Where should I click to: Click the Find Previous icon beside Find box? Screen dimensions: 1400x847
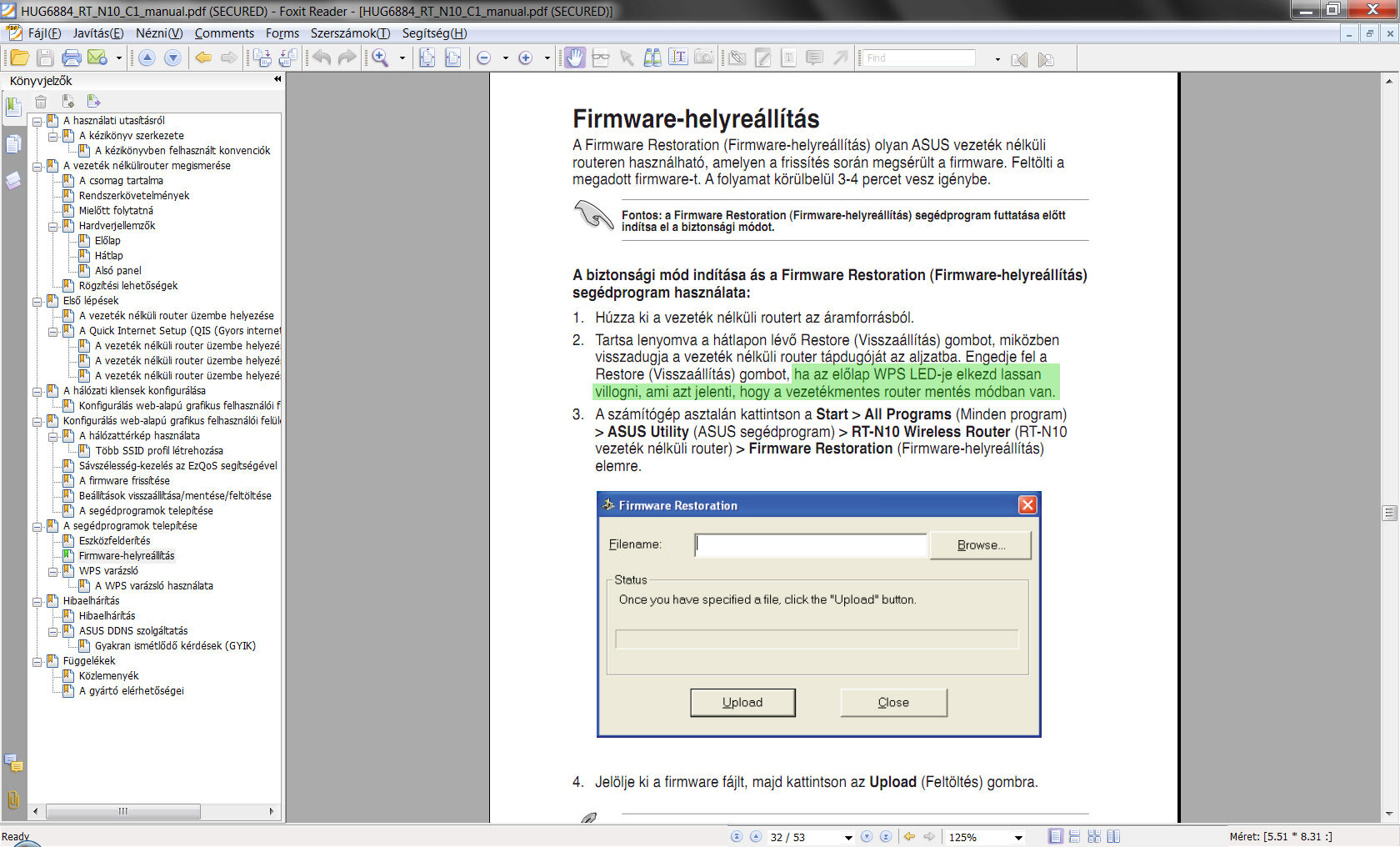1019,59
